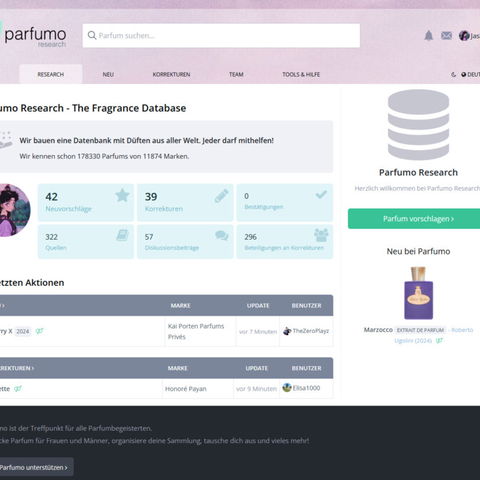The image size is (480, 480).
Task: Click the star icon in Neuvorschläge card
Action: coord(122,195)
